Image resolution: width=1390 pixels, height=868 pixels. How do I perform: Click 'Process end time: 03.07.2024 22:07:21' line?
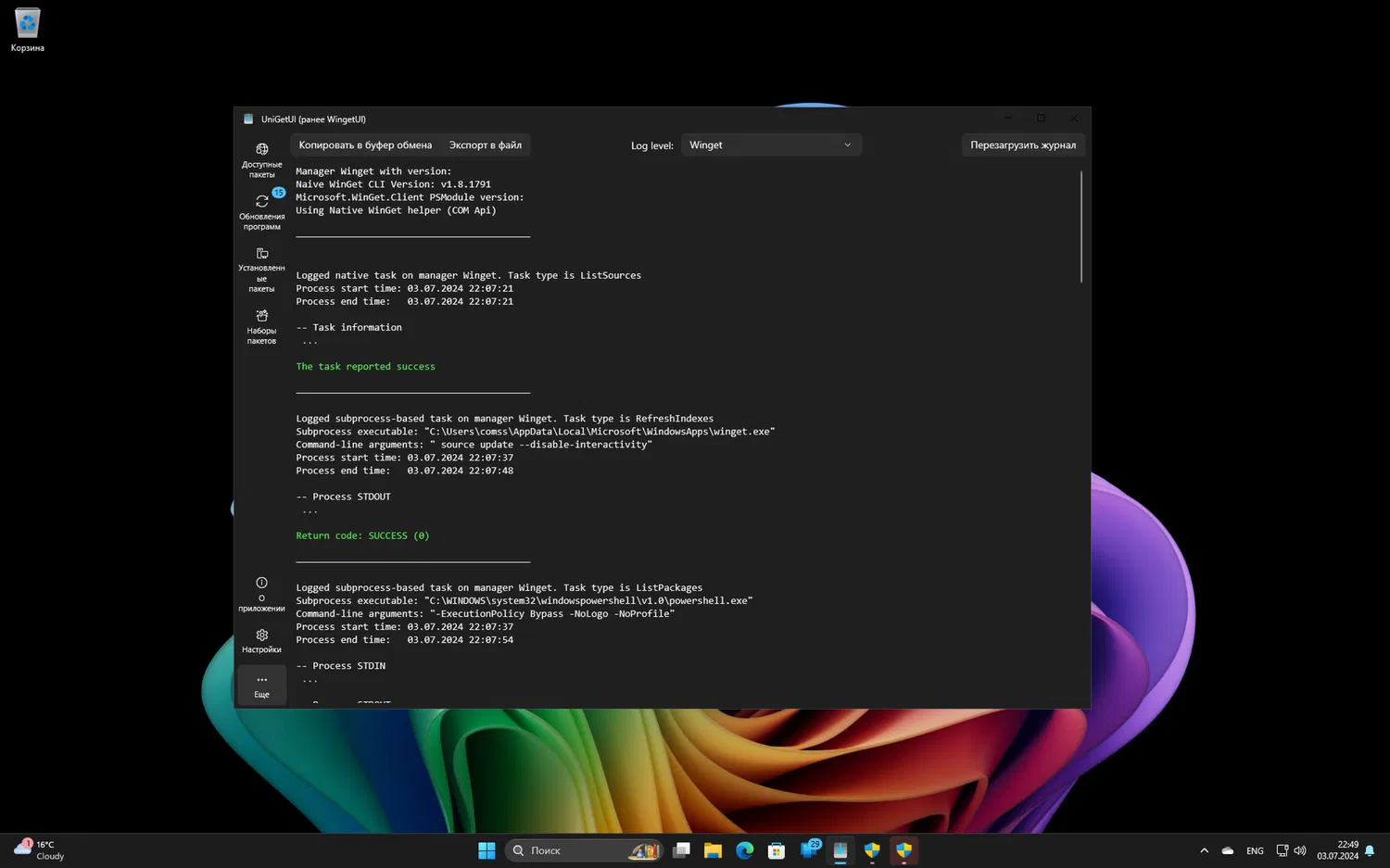pos(404,301)
